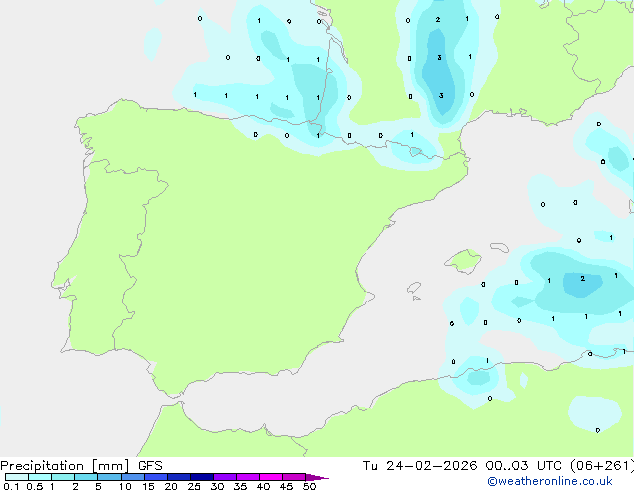634x490 pixels.
Task: Select the 1–2 mm legend color swatch
Action: (63, 477)
